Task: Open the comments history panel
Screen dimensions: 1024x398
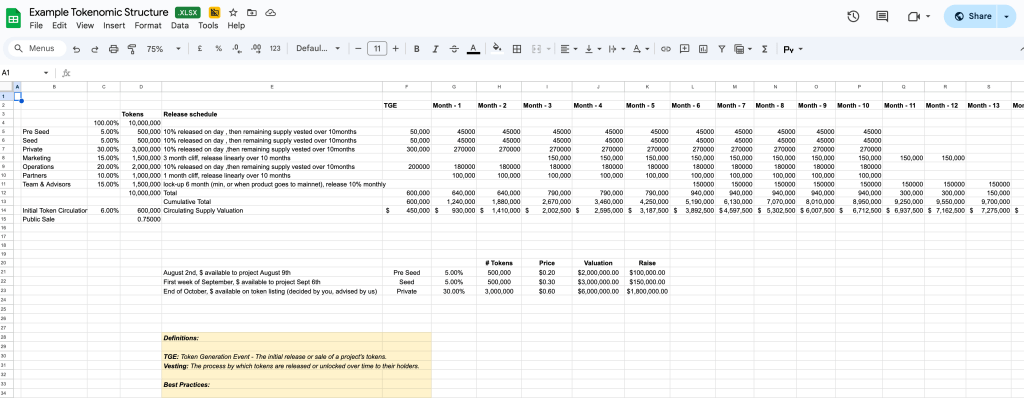Action: click(882, 16)
